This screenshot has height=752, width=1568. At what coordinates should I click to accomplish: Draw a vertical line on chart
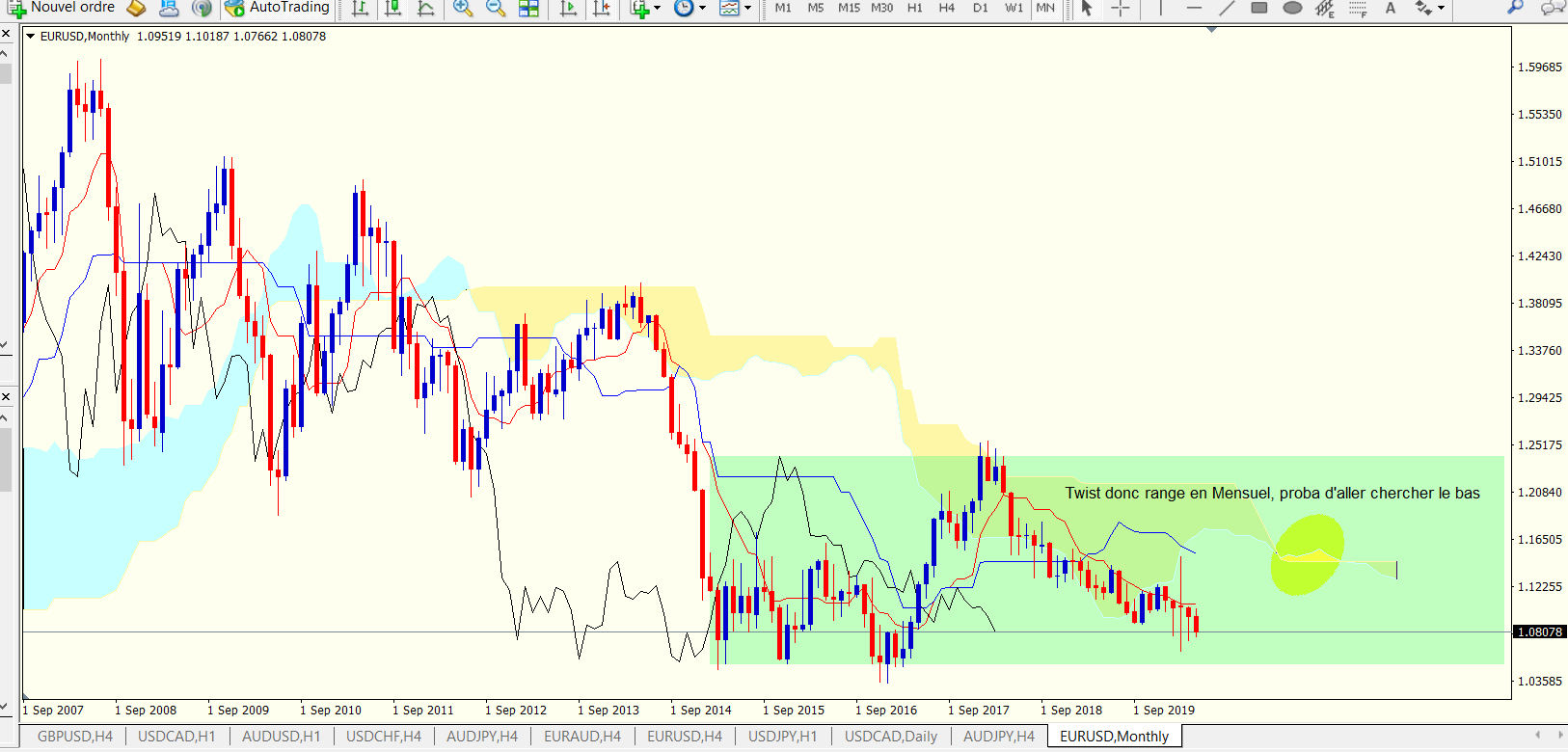(x=1160, y=8)
